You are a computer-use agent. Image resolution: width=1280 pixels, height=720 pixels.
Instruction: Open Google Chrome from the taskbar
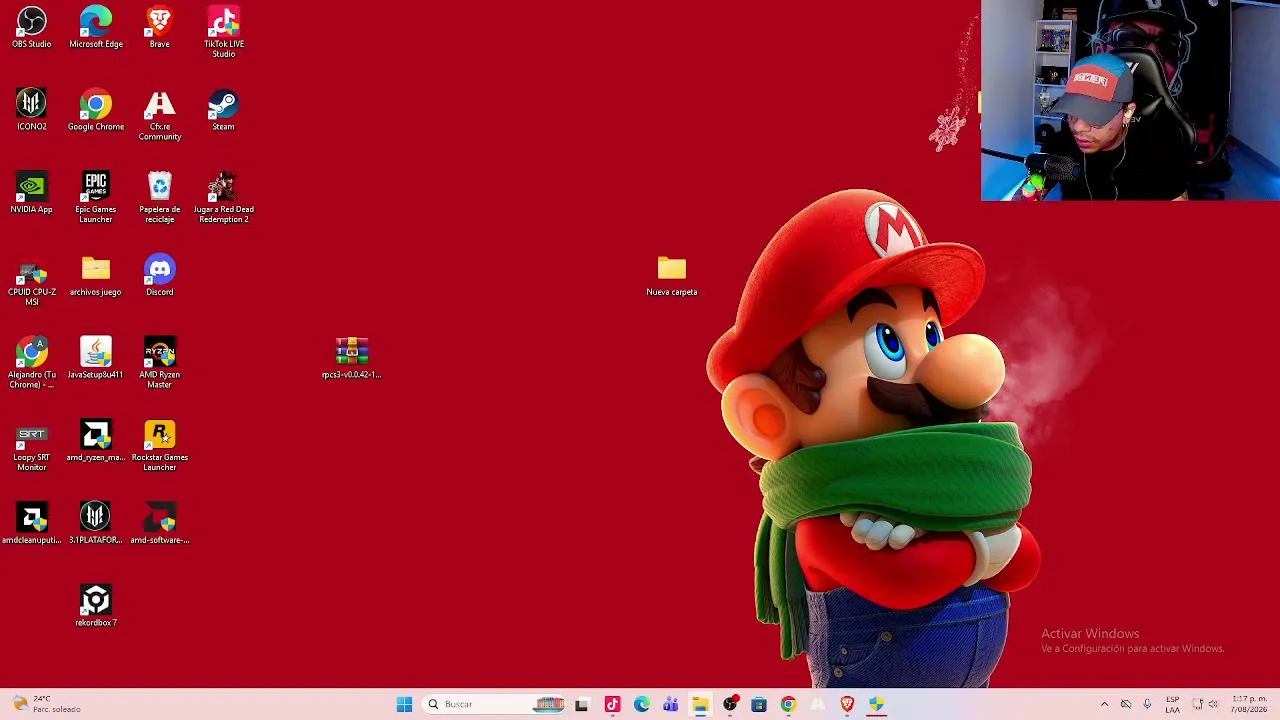pos(788,704)
